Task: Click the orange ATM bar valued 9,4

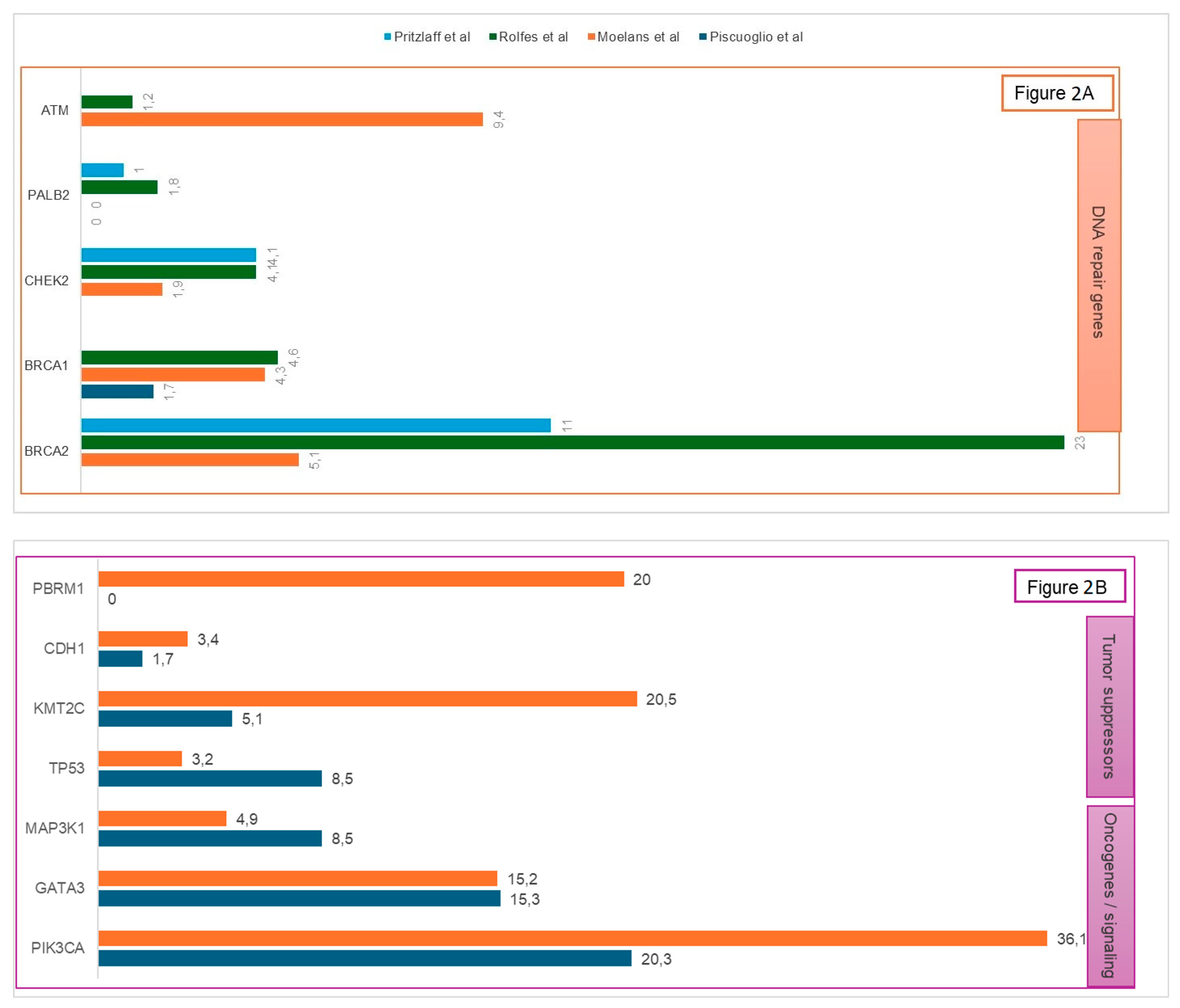Action: [282, 120]
